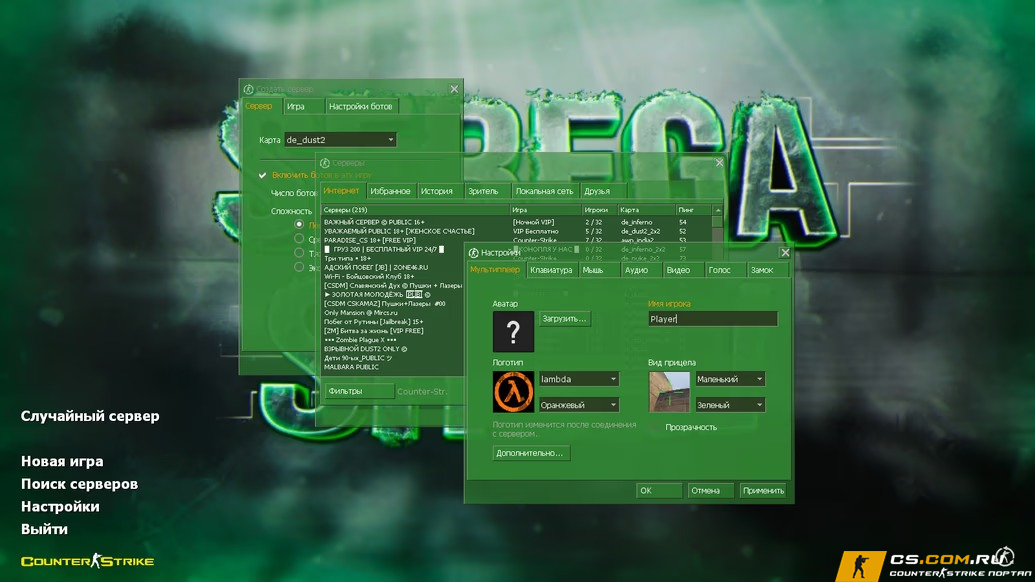Open the Зеленый crosshair color dropdown
Image resolution: width=1035 pixels, height=582 pixels.
pos(729,404)
